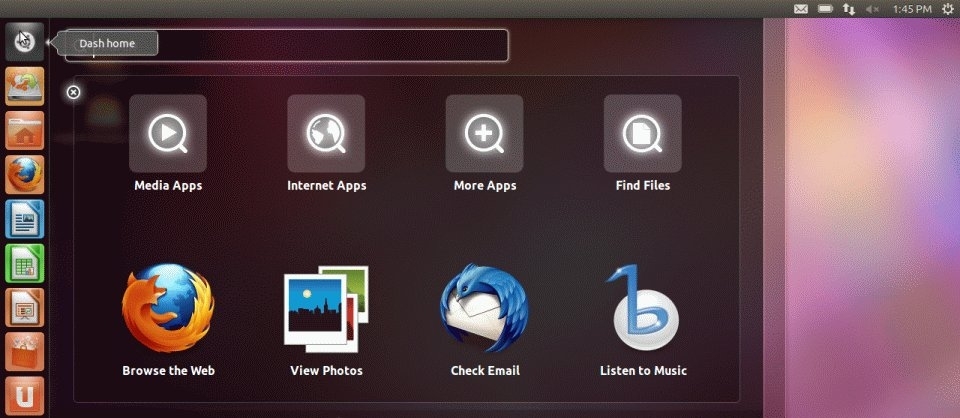This screenshot has width=960, height=418.
Task: Close the Dash with the X button
Action: [73, 92]
